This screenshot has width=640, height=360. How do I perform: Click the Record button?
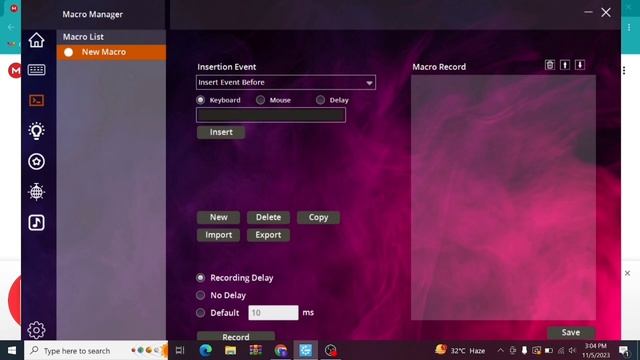tap(236, 336)
